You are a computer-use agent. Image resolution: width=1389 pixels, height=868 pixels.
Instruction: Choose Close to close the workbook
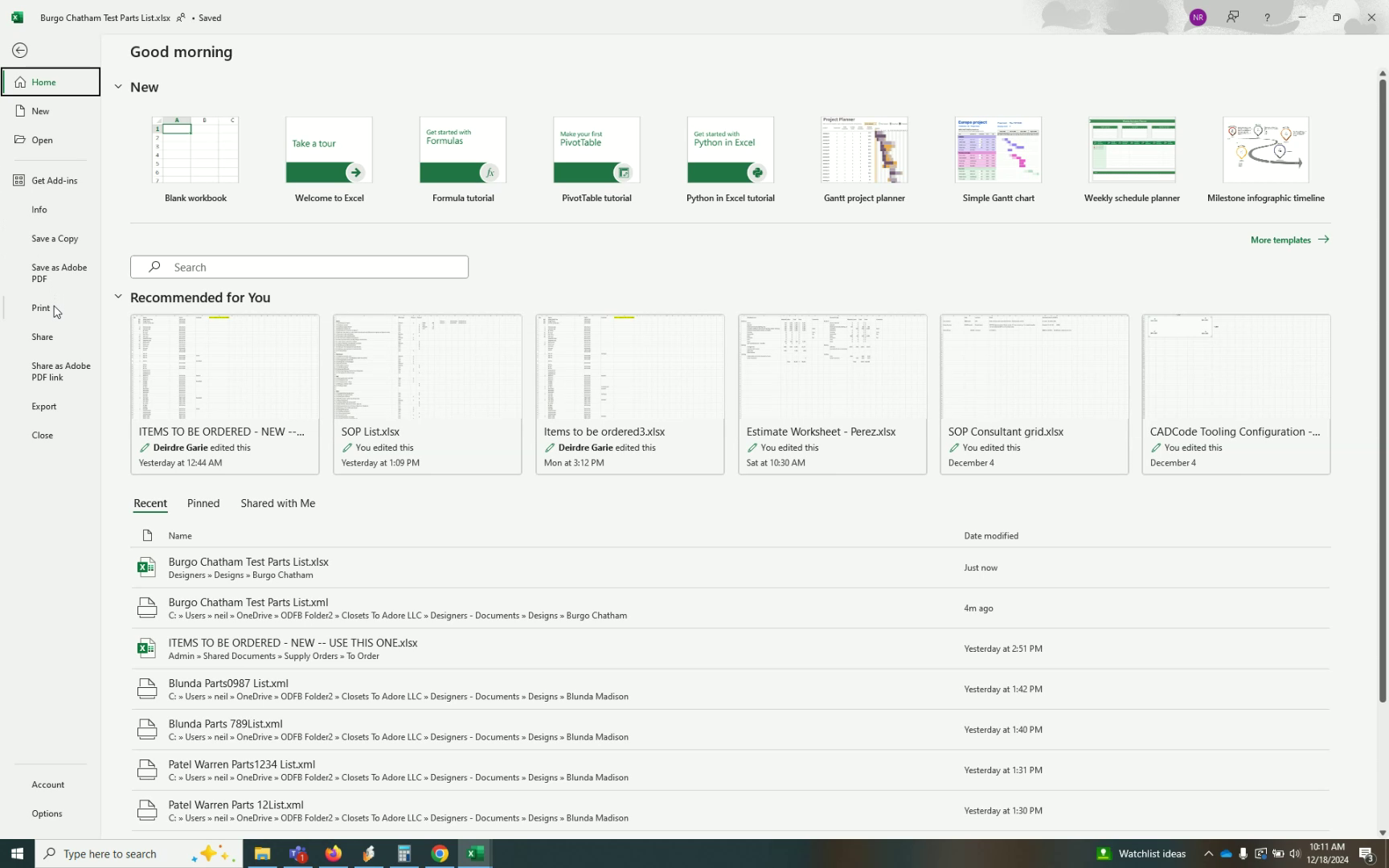pos(51,436)
